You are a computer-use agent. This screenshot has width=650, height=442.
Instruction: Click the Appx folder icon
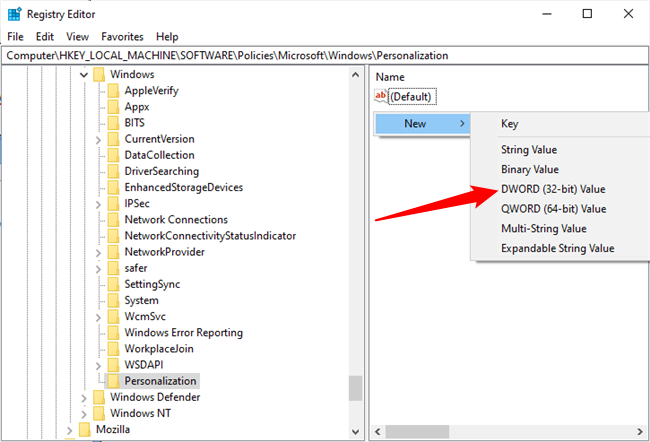coord(113,107)
